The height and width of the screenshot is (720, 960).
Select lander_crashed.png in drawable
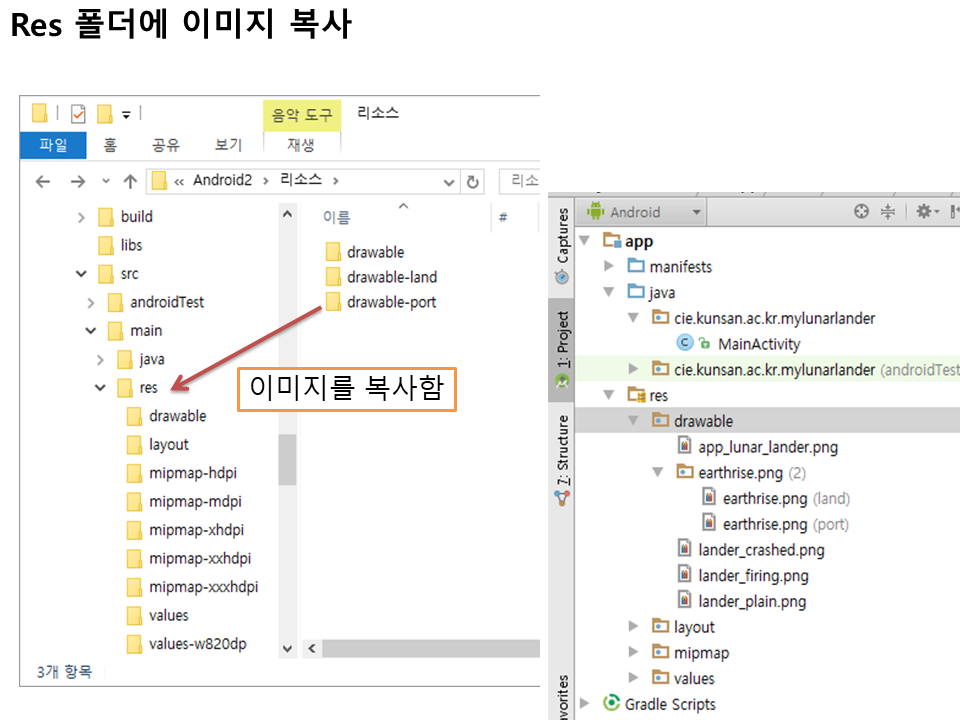761,550
